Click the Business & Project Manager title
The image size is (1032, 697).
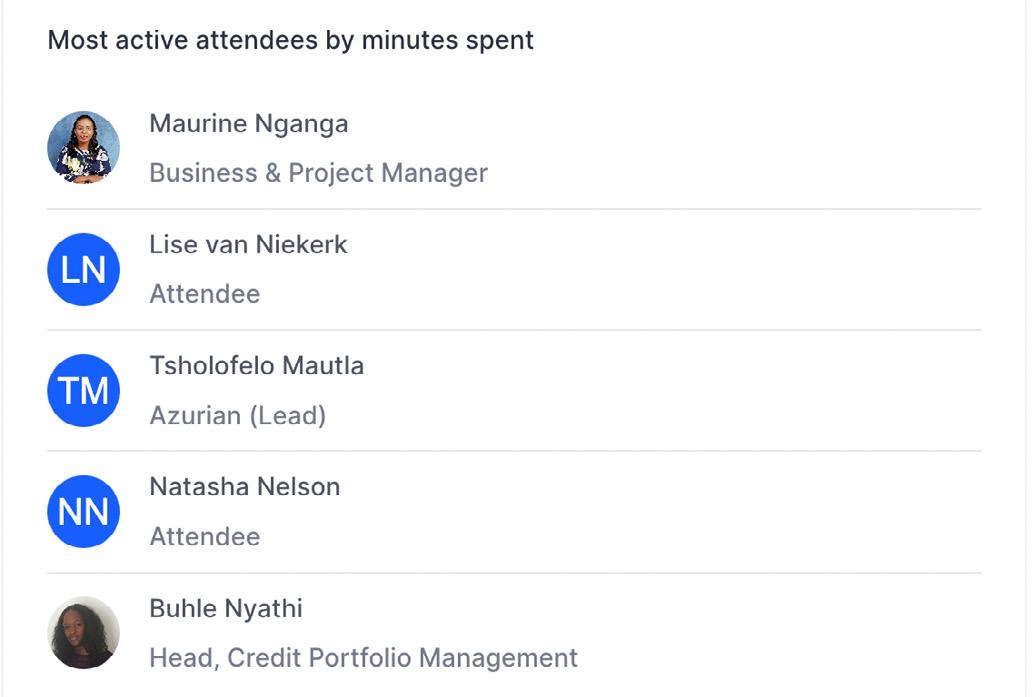click(318, 173)
